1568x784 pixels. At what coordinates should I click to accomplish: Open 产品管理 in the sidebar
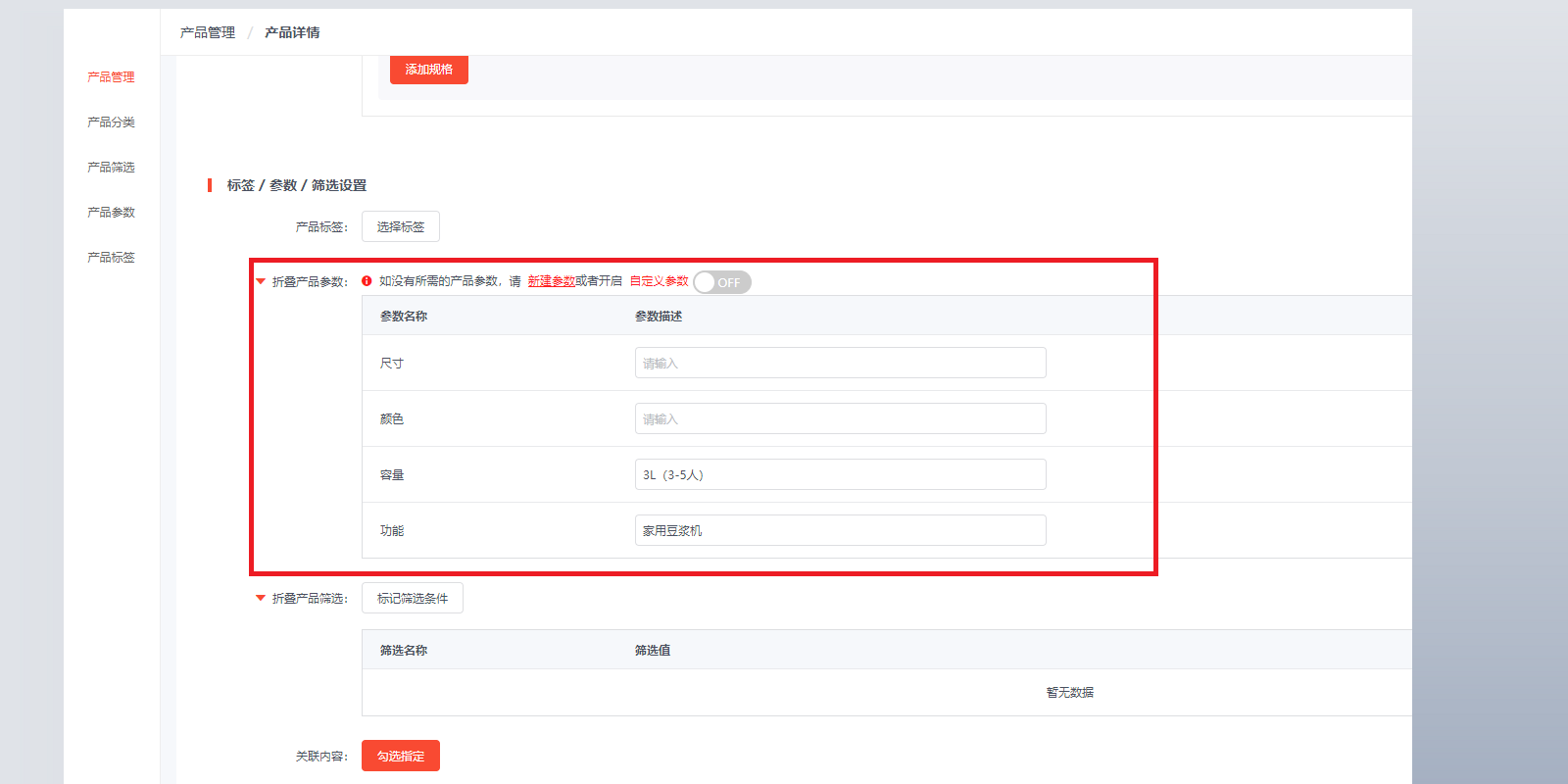click(x=111, y=76)
